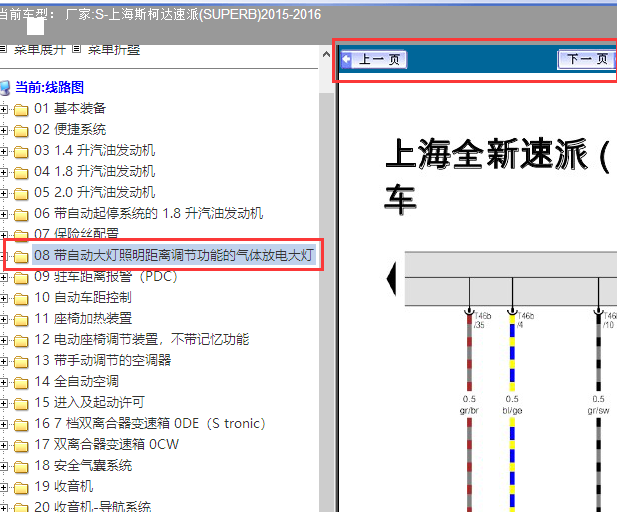
Task: Select 13 带手动调节的空调器 entry
Action: (103, 360)
